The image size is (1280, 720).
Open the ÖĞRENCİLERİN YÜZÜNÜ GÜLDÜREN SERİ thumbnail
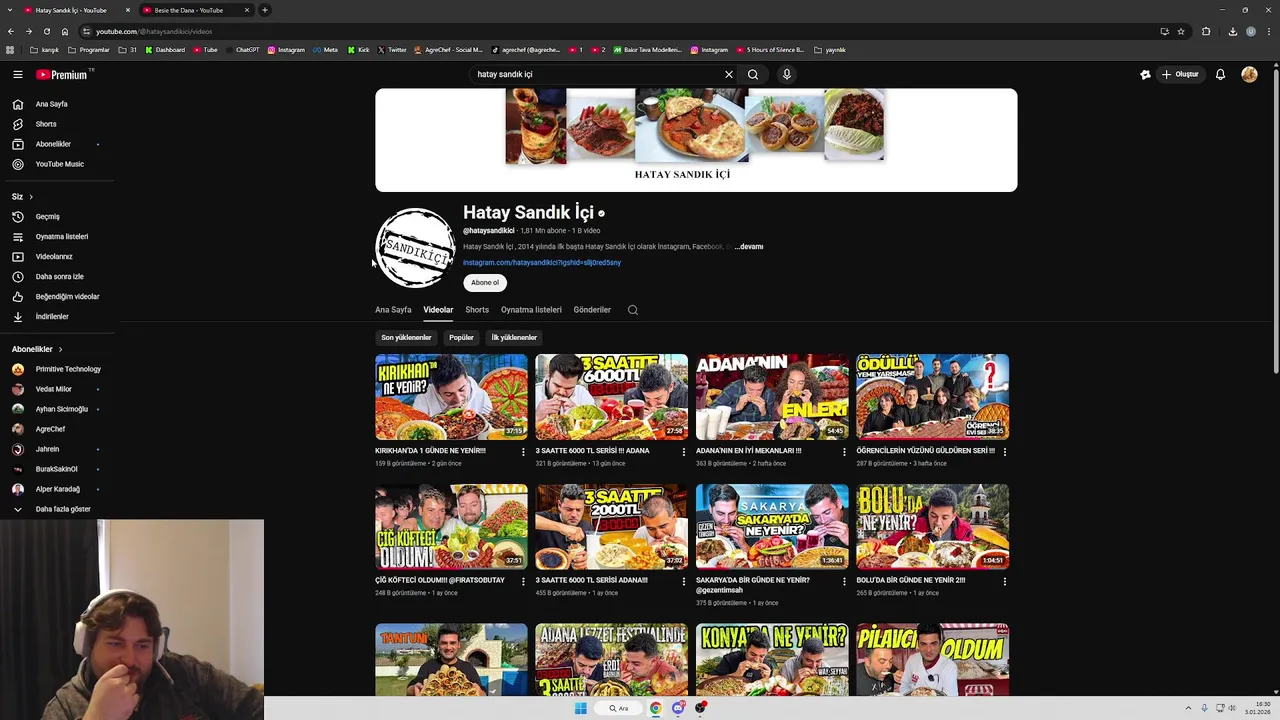tap(932, 397)
